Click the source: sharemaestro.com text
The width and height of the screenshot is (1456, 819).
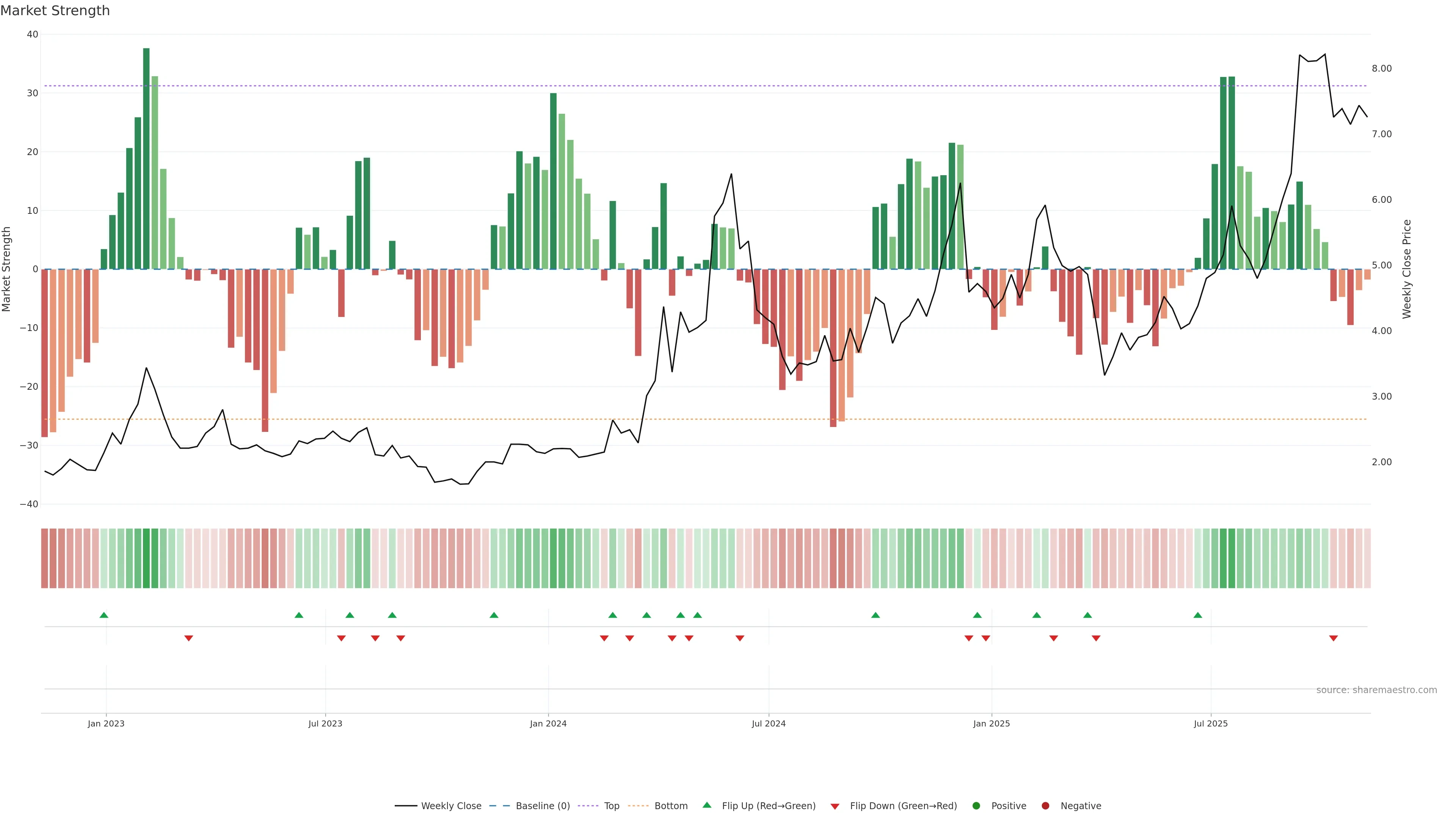pyautogui.click(x=1376, y=690)
